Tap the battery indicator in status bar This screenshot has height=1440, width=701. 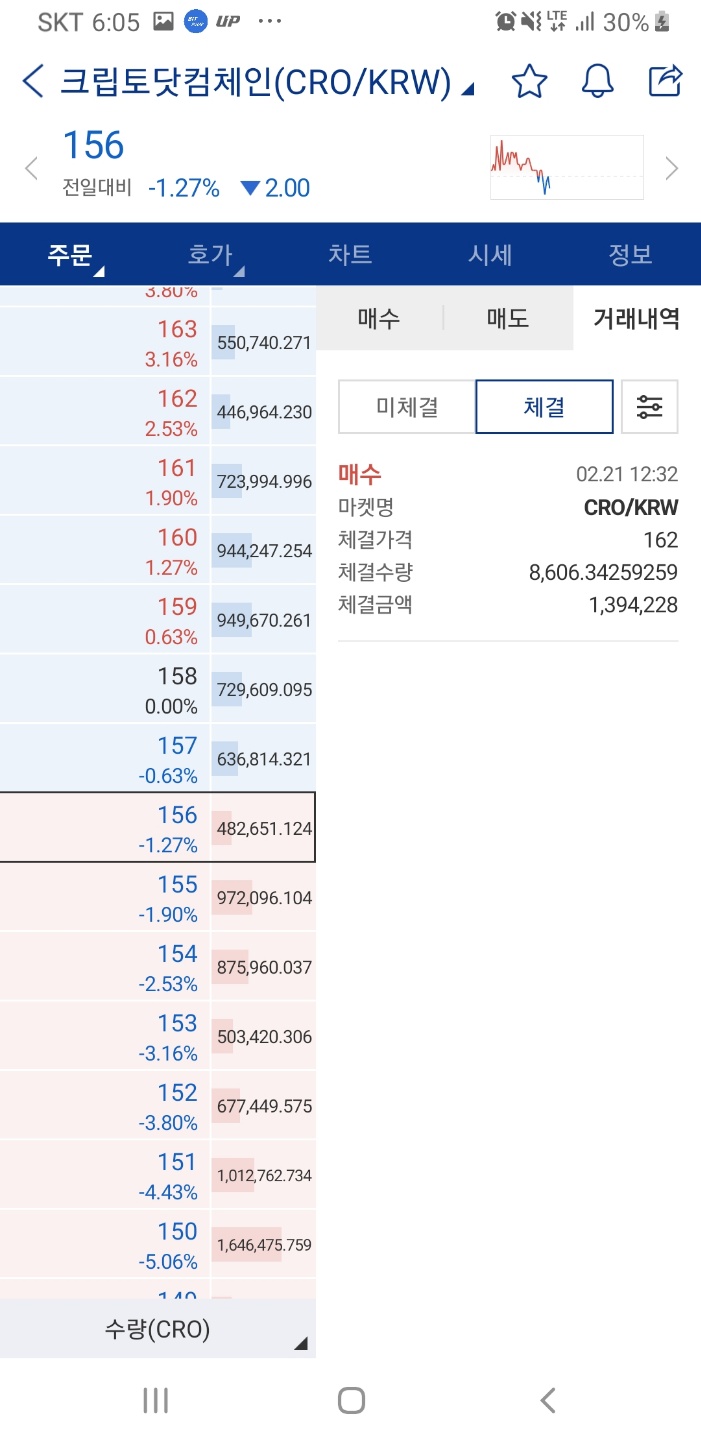click(663, 22)
